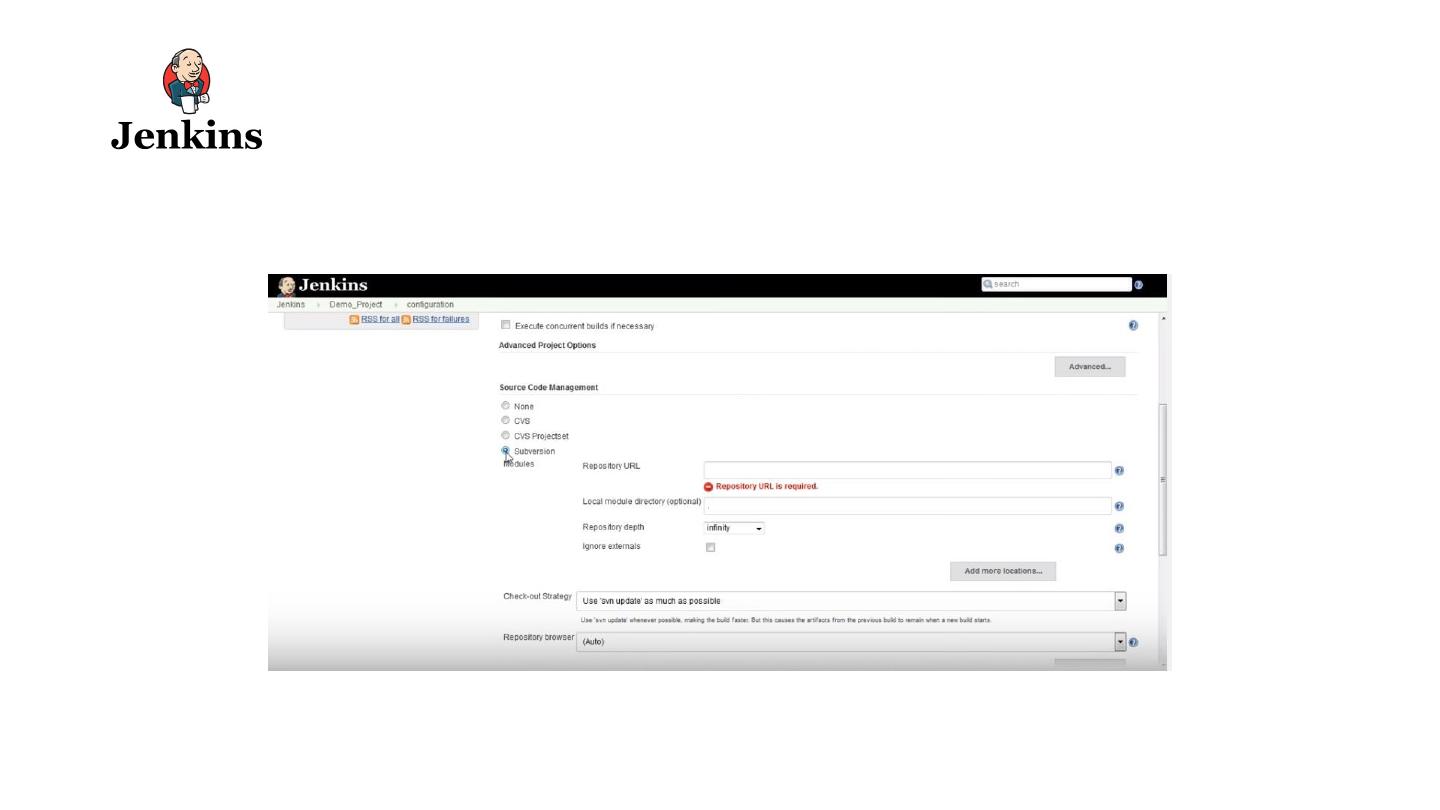Viewport: 1440px width, 810px height.
Task: Click the RSS feed icon for all builds
Action: pyautogui.click(x=354, y=320)
